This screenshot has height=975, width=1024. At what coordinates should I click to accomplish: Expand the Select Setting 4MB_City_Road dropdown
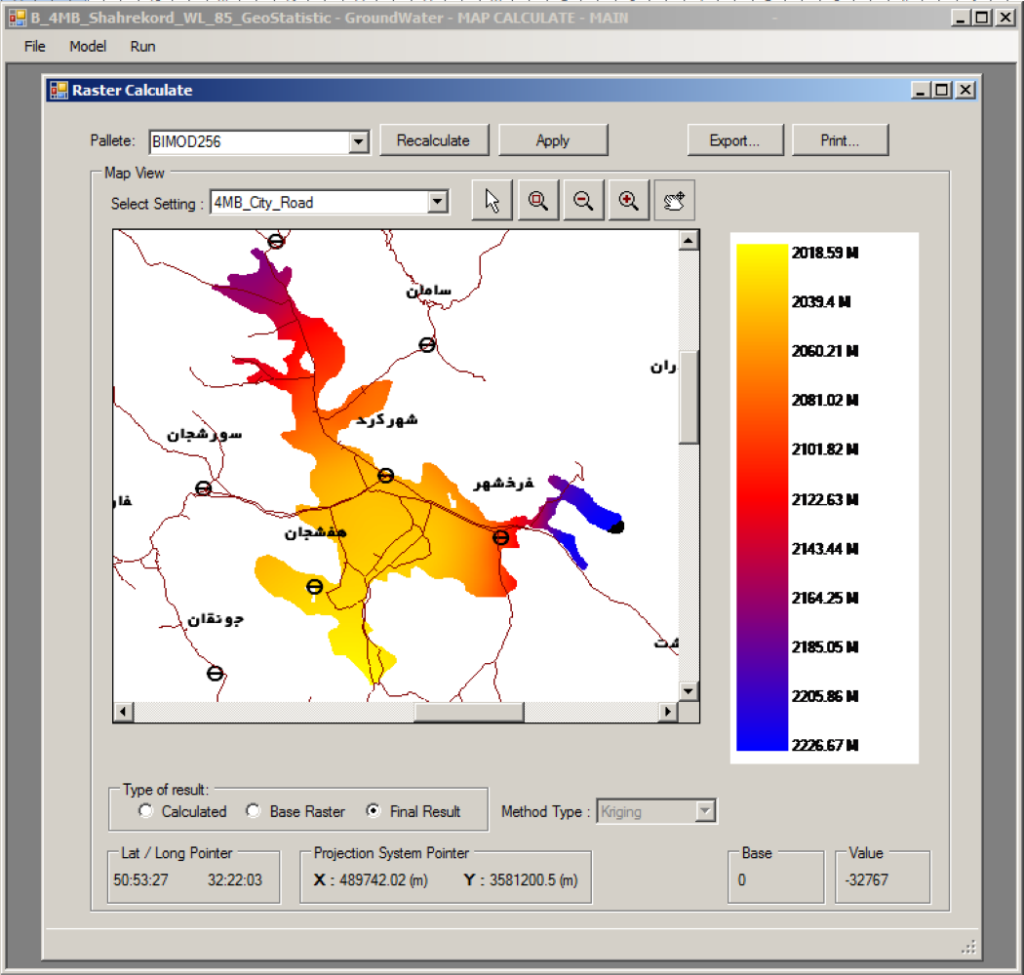(437, 203)
